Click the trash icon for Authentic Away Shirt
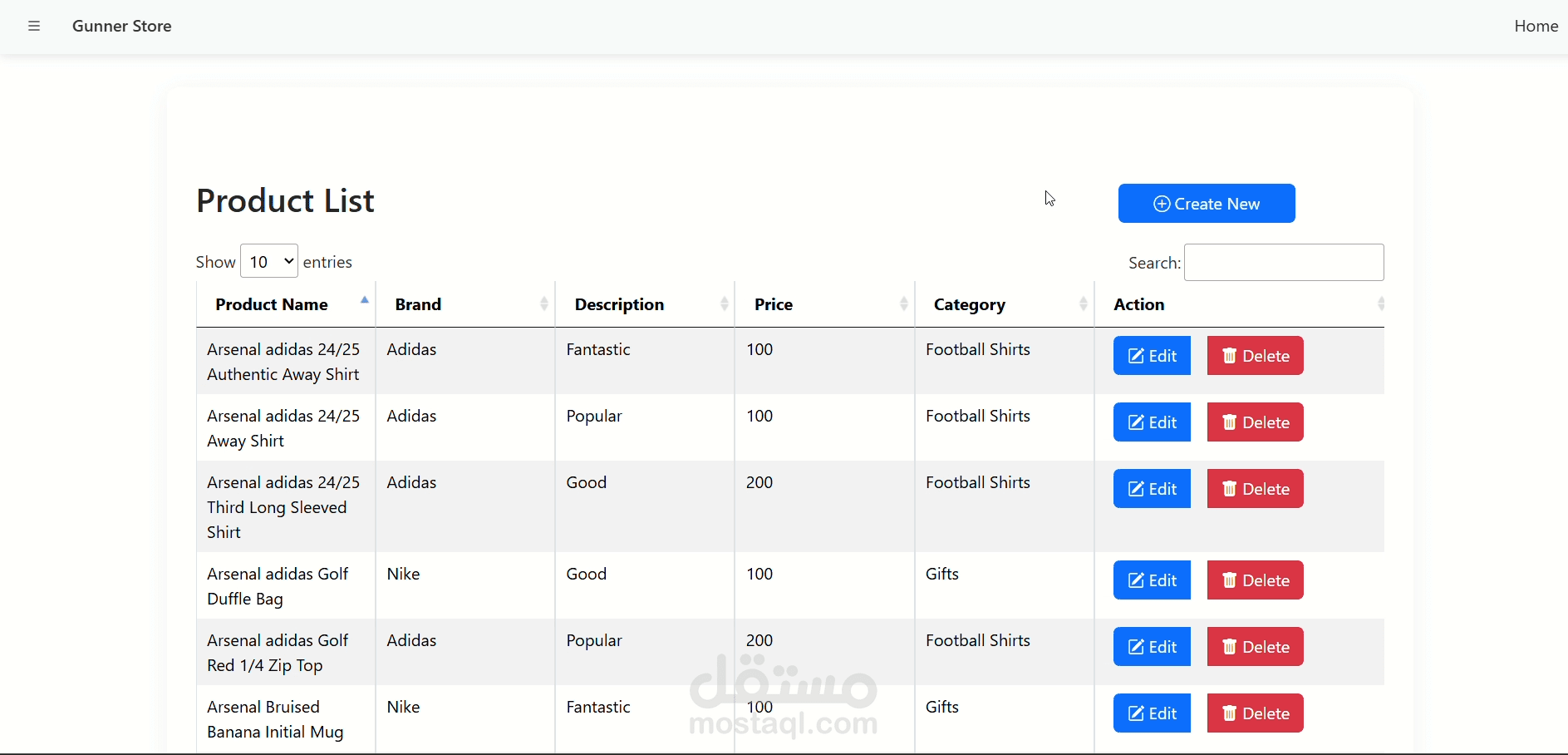 (x=1230, y=356)
